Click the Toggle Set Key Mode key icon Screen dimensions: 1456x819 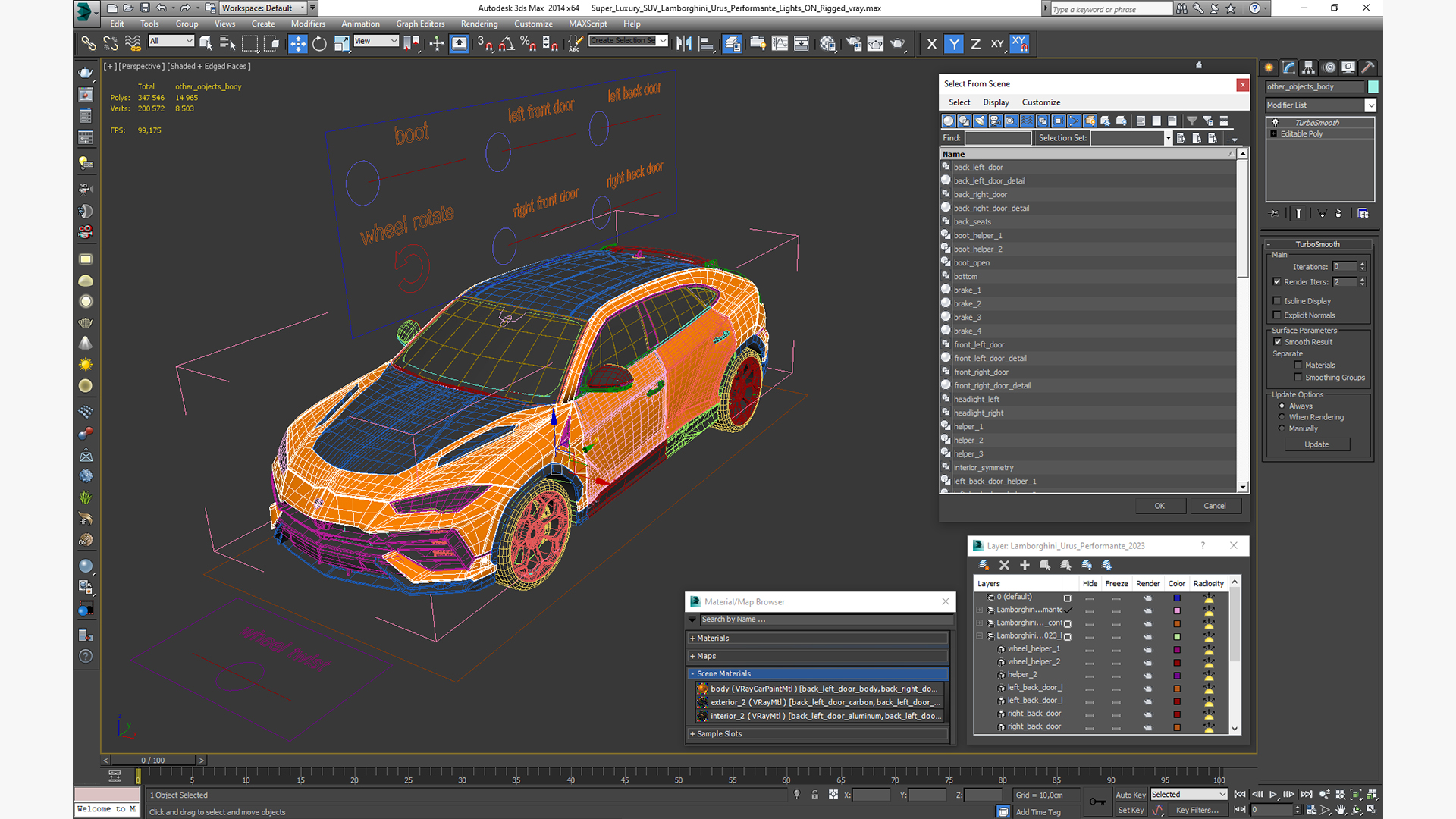(1097, 802)
